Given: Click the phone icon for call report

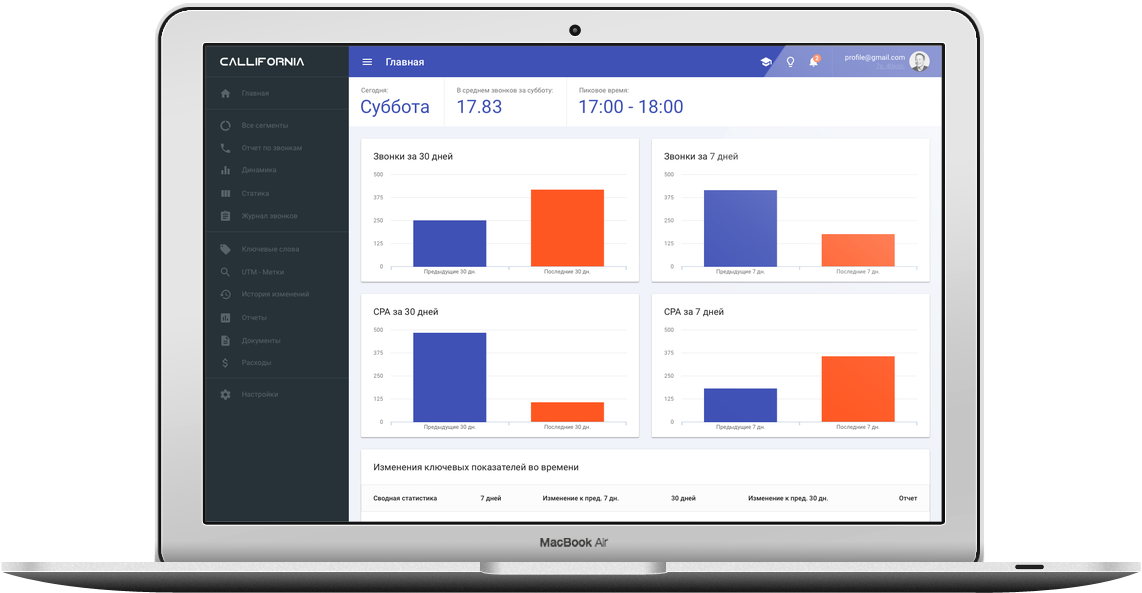Looking at the screenshot, I should tap(225, 148).
